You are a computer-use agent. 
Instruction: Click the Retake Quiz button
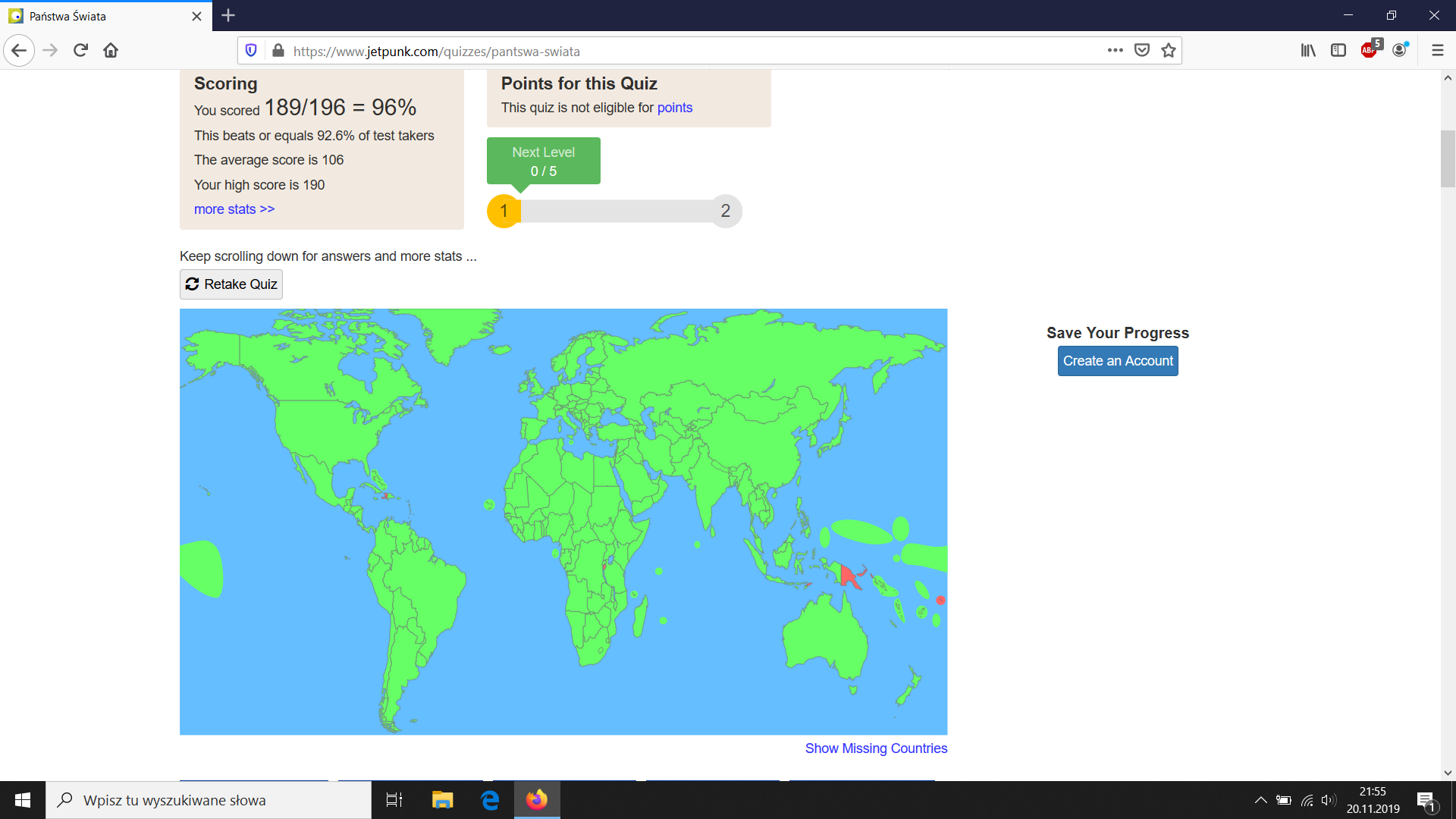click(231, 284)
